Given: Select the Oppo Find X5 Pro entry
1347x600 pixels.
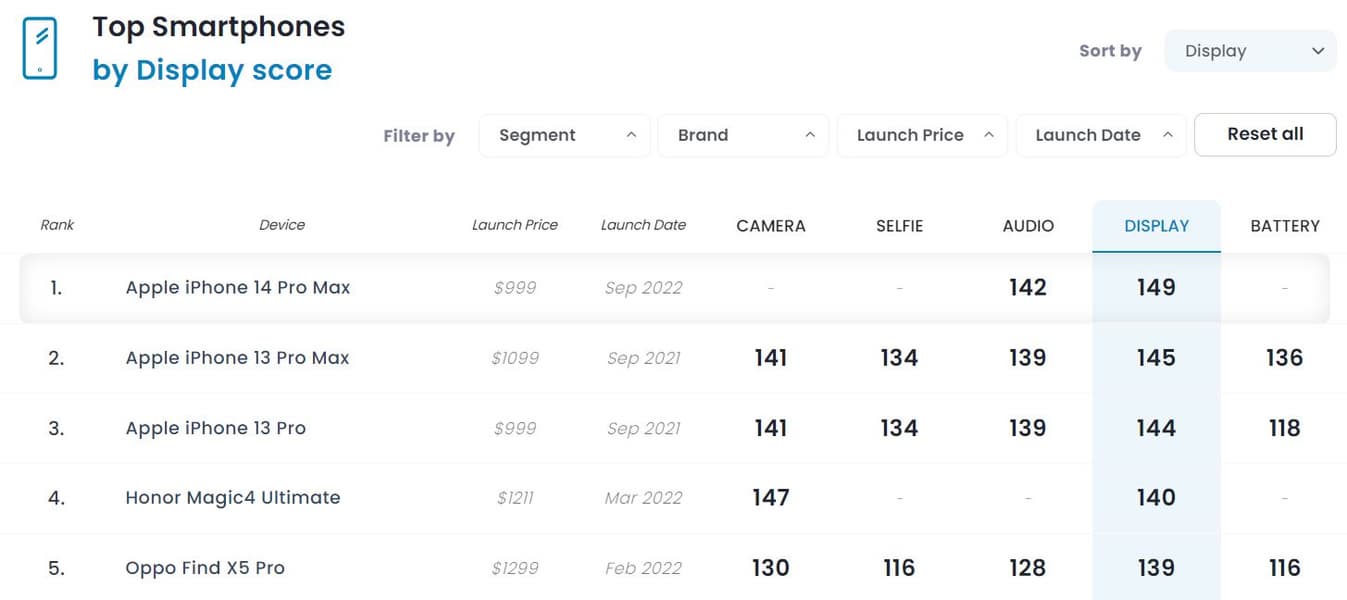Looking at the screenshot, I should click(205, 568).
